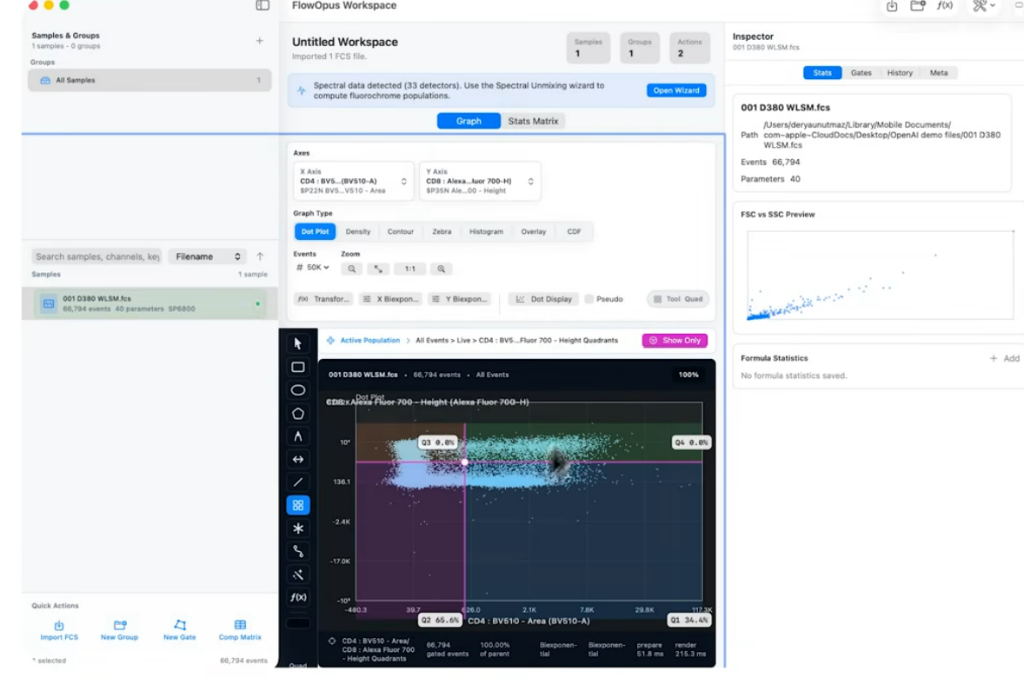Viewport: 1024px width, 690px height.
Task: Select Histogram graph type
Action: click(486, 232)
